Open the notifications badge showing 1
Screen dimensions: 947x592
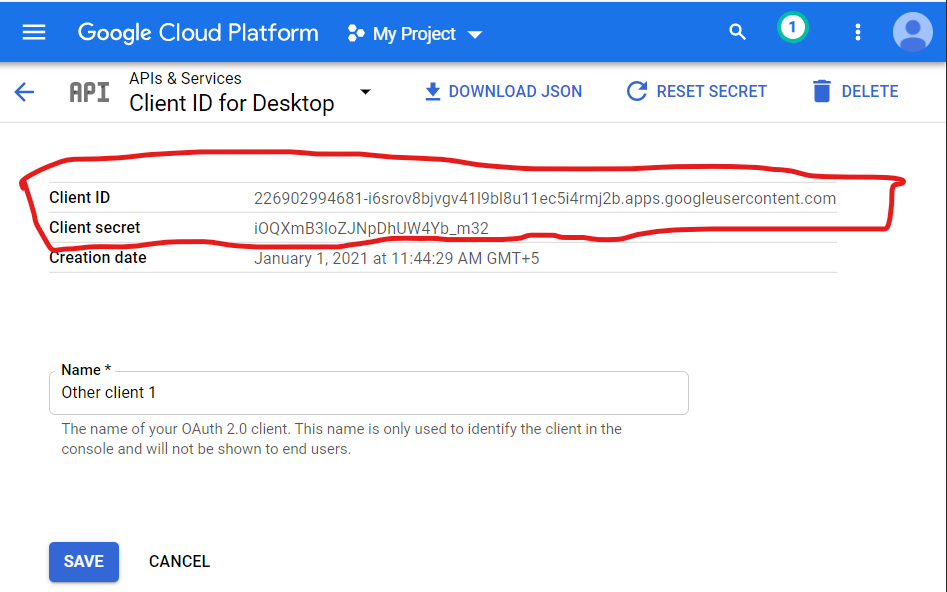(x=792, y=29)
